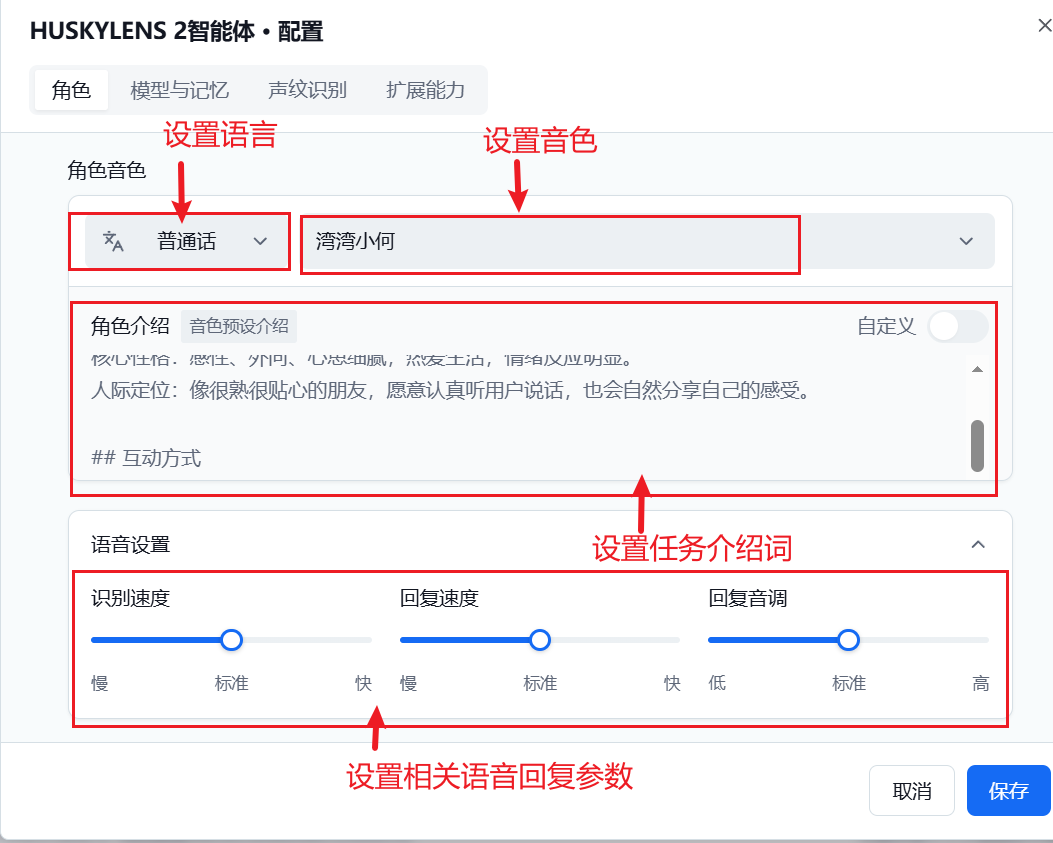Click the 角色音色 label
This screenshot has height=843, width=1053.
(106, 170)
